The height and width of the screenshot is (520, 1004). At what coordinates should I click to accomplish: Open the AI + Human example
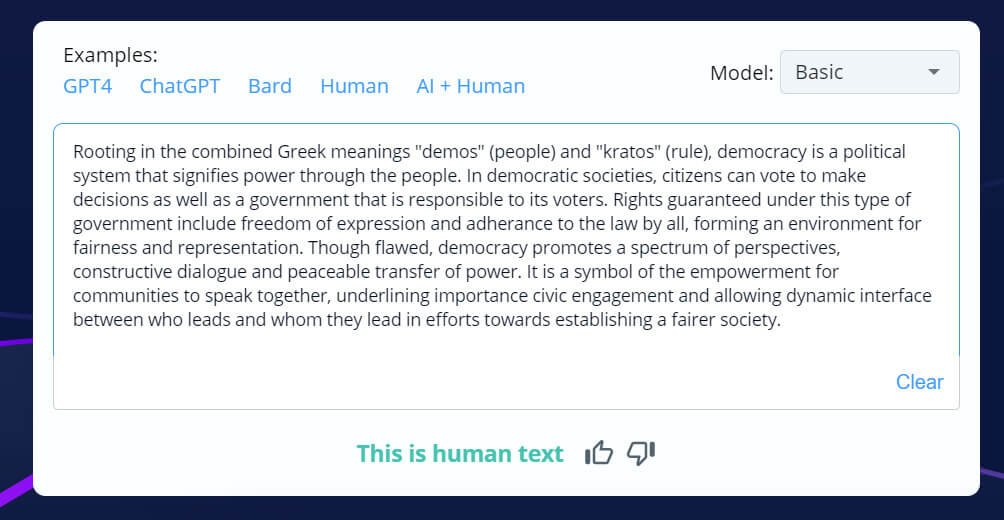pos(470,86)
